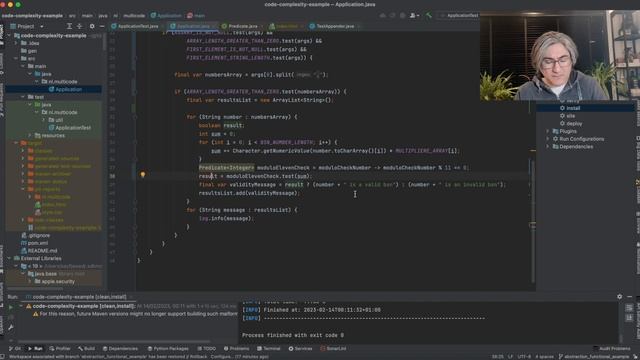This screenshot has height=360, width=640.
Task: Click the UTF-8 encoding in status bar
Action: tap(524, 357)
